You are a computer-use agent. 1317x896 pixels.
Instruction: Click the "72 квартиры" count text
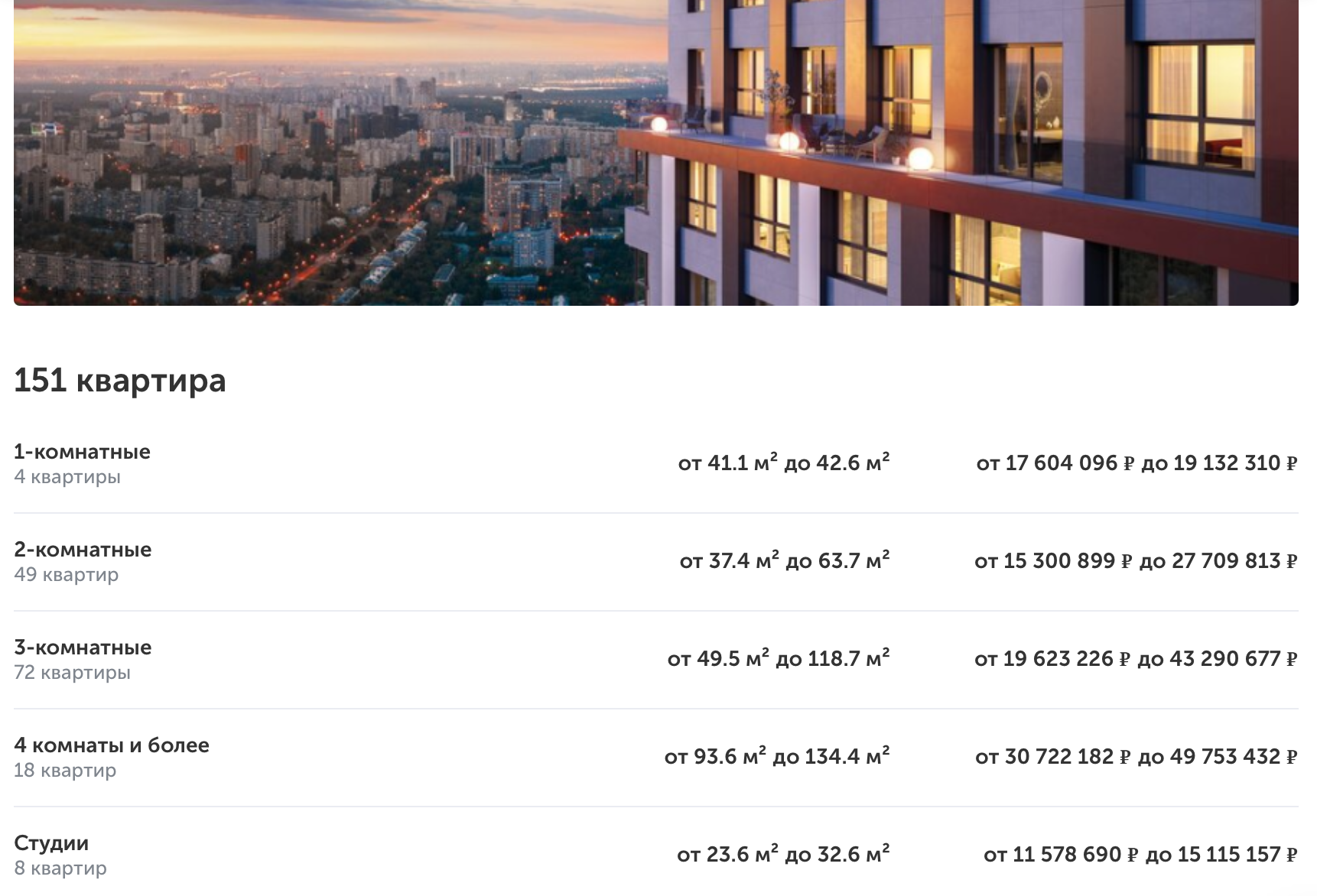tap(73, 673)
